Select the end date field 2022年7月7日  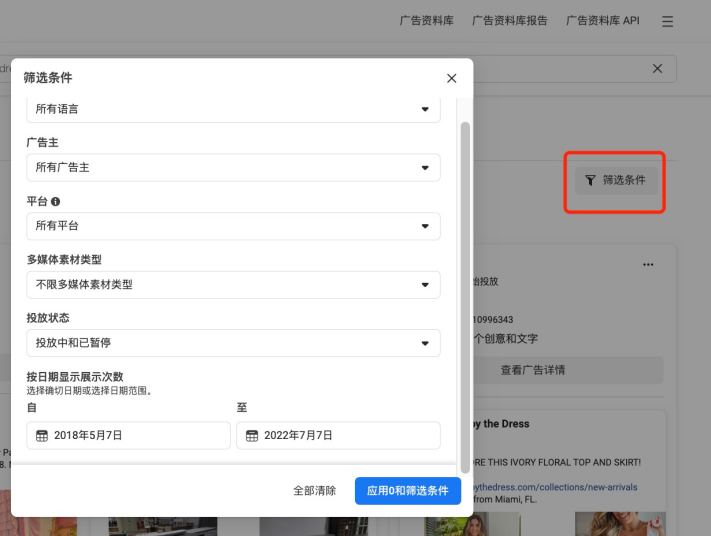[338, 436]
